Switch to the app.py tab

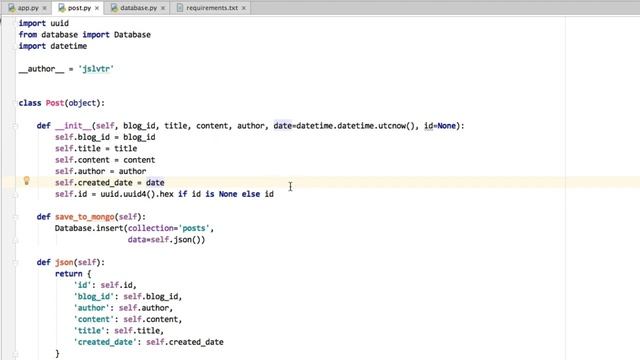28,8
